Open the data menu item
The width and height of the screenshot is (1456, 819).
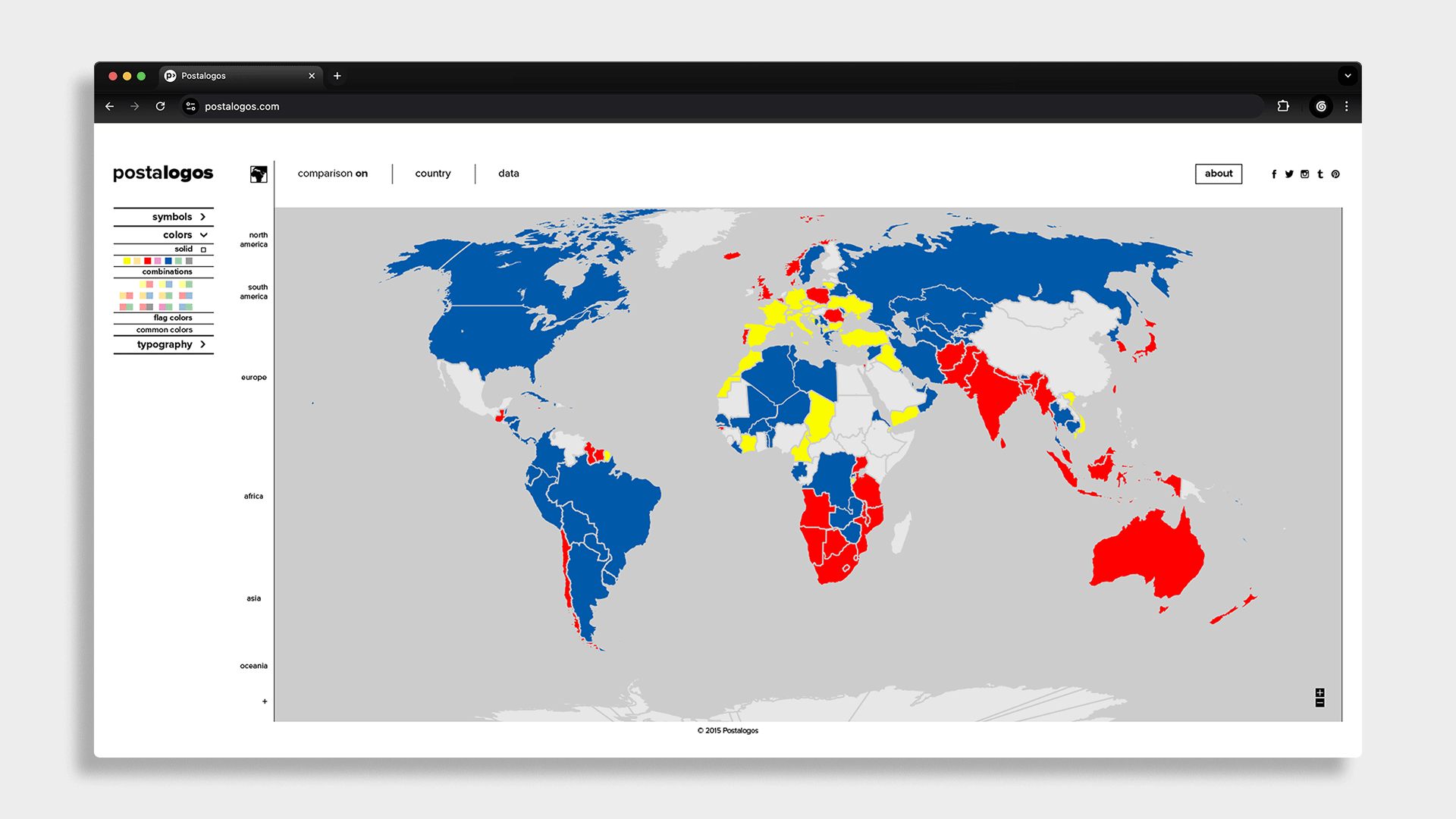coord(509,174)
